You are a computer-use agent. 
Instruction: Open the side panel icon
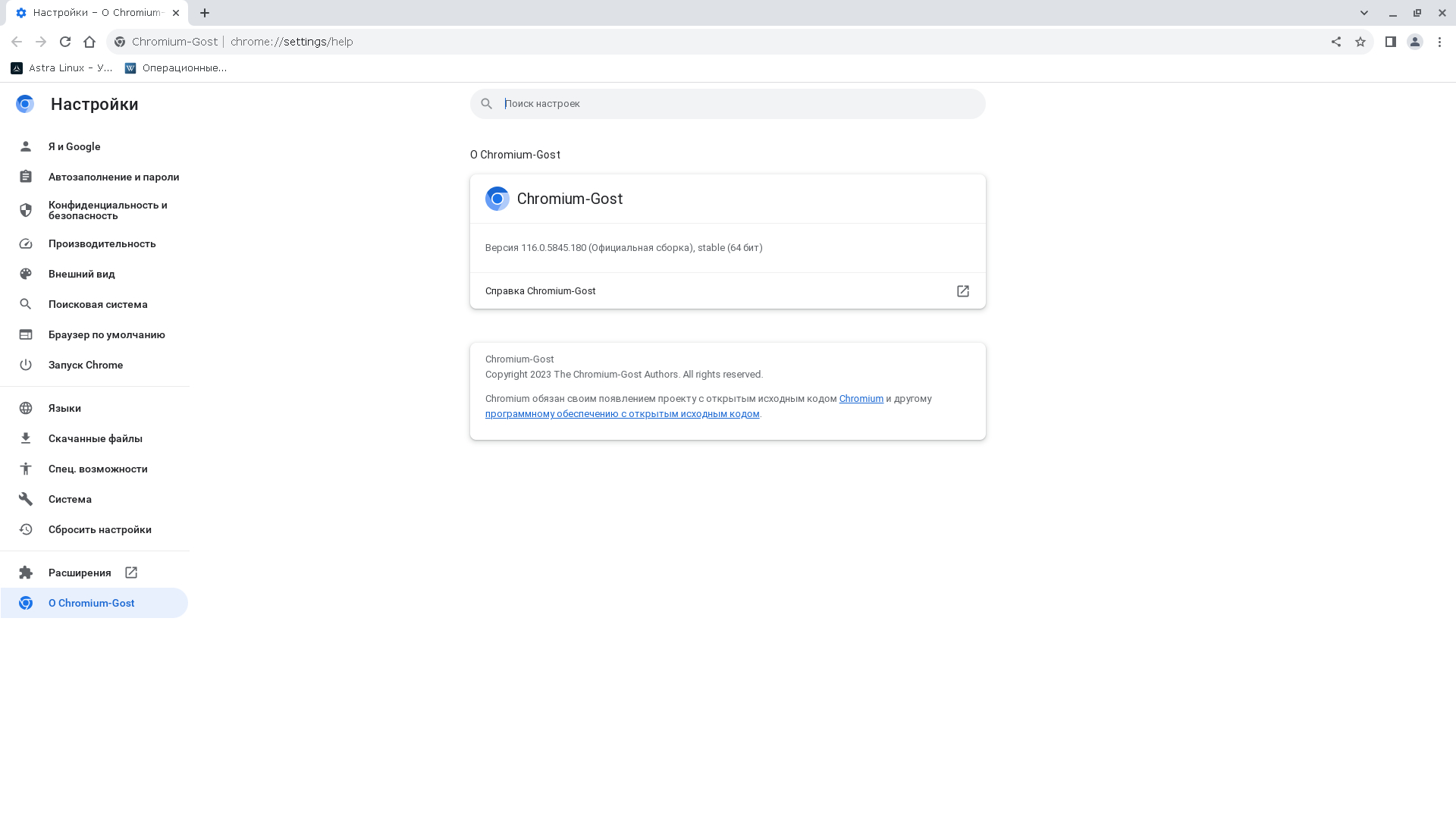click(x=1391, y=42)
